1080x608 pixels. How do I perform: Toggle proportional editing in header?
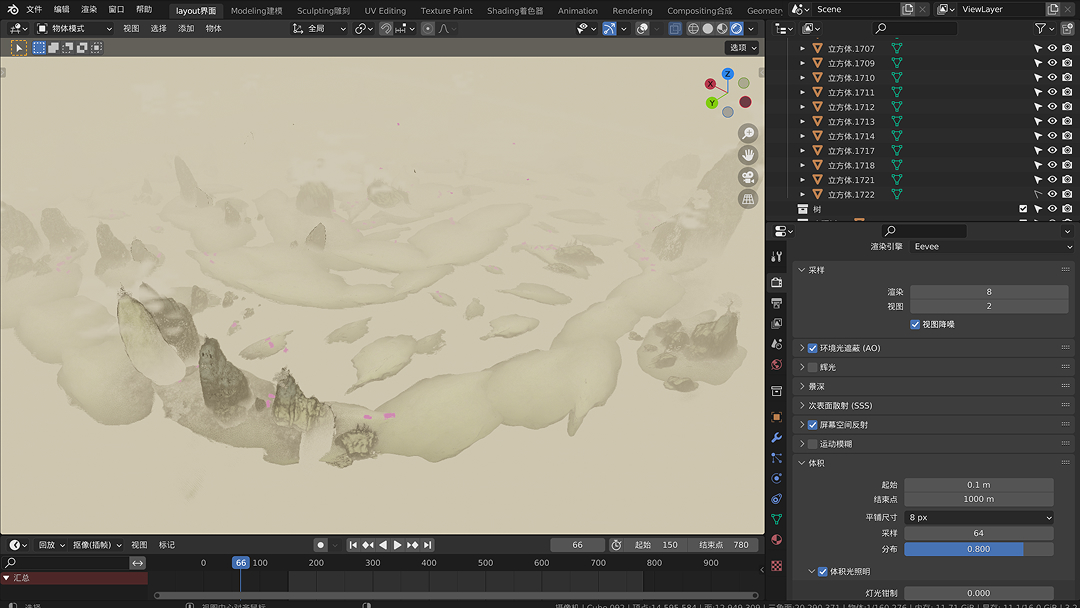[428, 28]
